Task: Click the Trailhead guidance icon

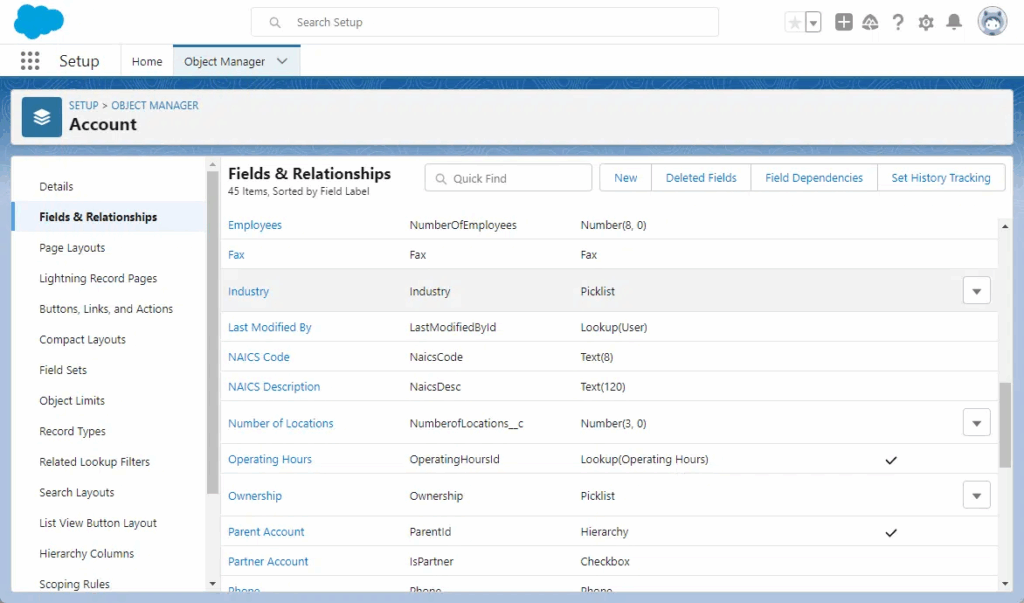Action: coord(870,22)
